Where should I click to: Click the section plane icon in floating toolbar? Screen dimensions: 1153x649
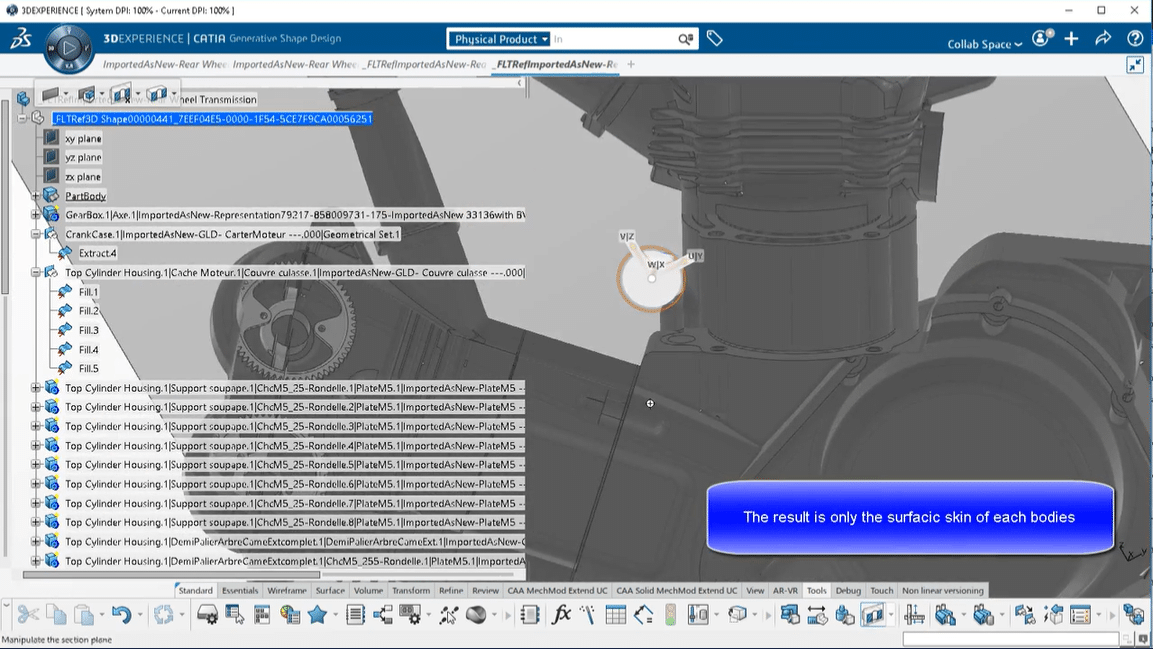50,95
